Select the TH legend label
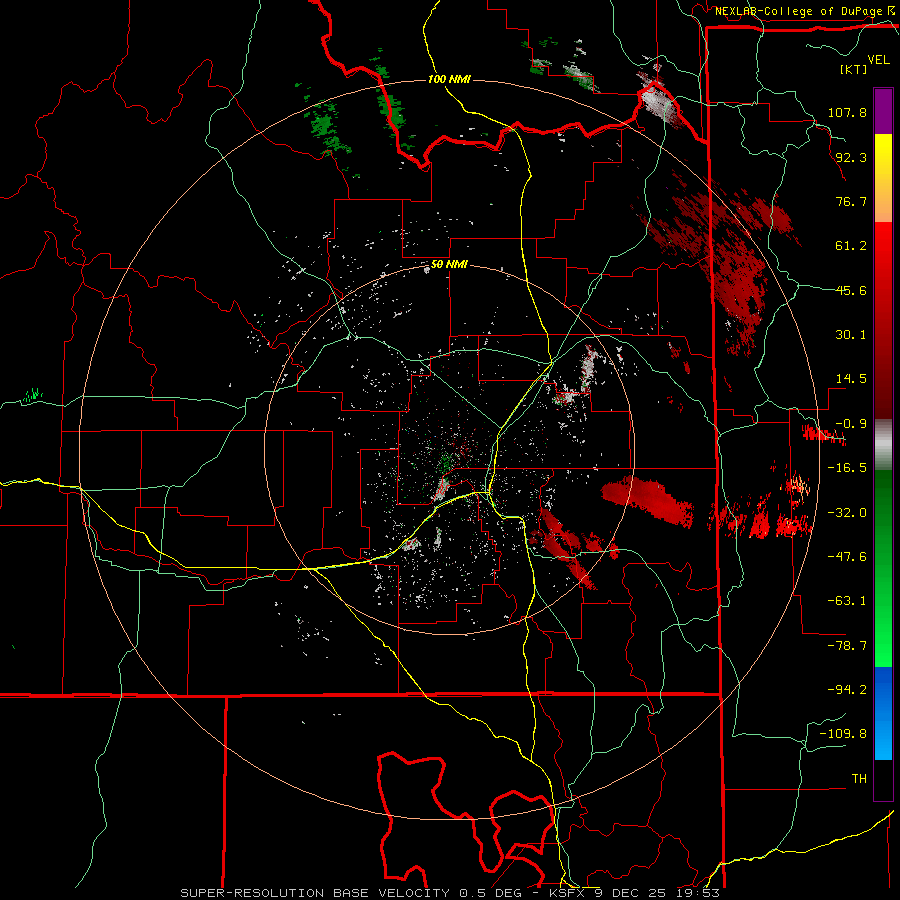The width and height of the screenshot is (900, 900). (859, 779)
